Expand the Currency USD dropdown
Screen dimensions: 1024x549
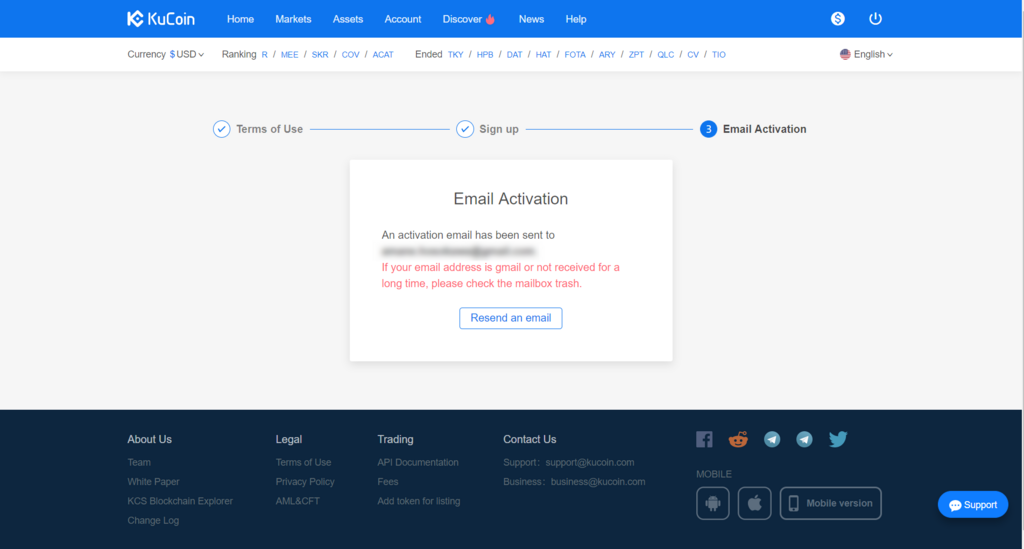pos(186,54)
